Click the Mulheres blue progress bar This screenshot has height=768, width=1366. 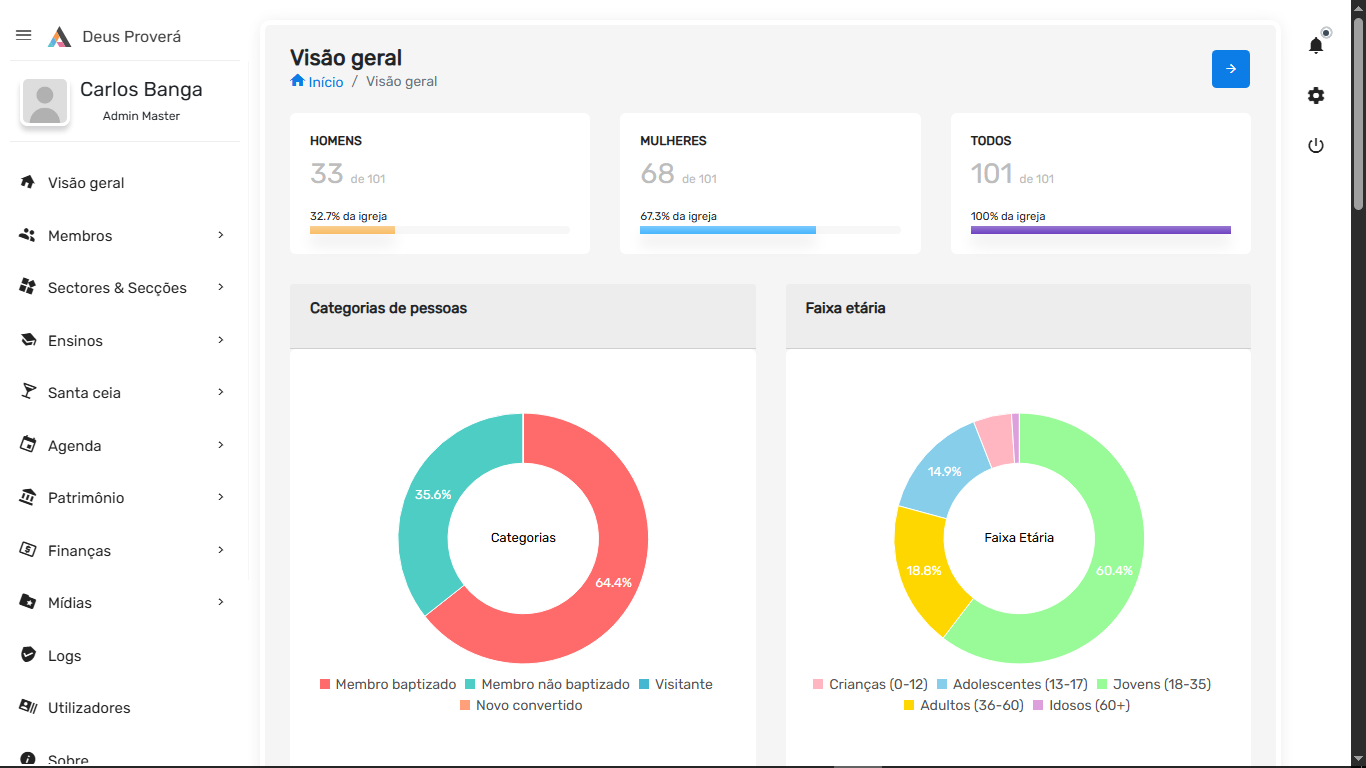(x=728, y=230)
